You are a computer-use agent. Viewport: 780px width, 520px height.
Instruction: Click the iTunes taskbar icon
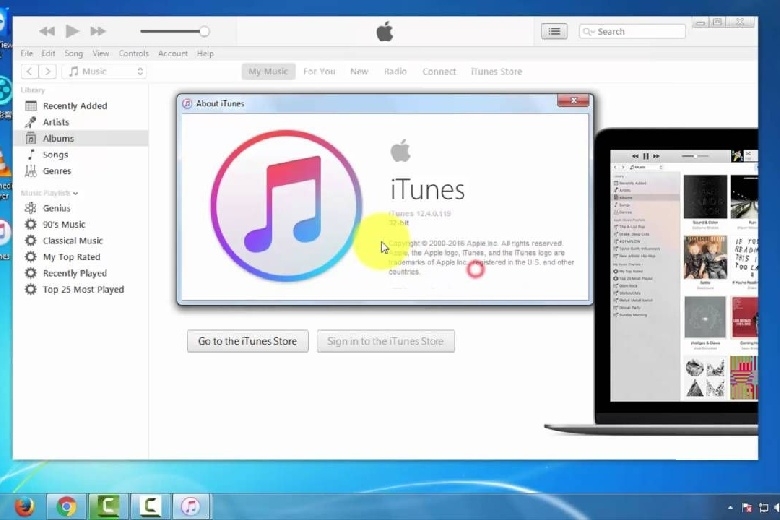pyautogui.click(x=191, y=507)
